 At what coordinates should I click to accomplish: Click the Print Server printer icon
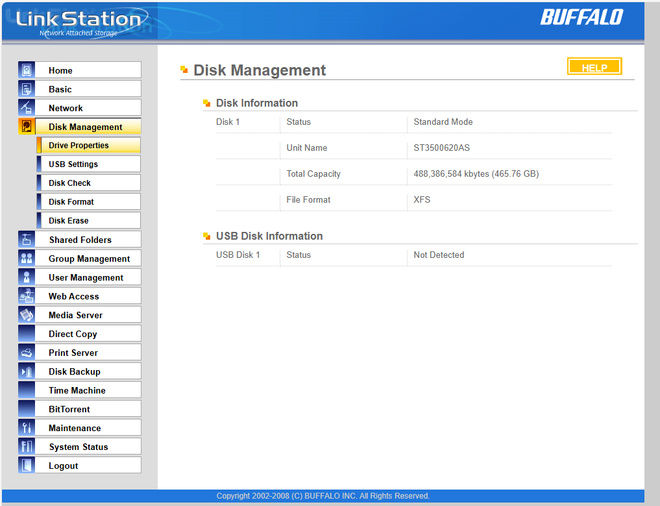(x=27, y=352)
